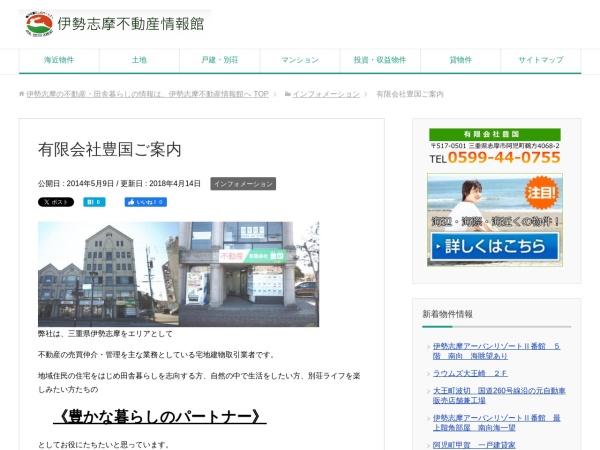The height and width of the screenshot is (450, 600).
Task: Click the 新着物件情報 sidebar heading
Action: [447, 314]
